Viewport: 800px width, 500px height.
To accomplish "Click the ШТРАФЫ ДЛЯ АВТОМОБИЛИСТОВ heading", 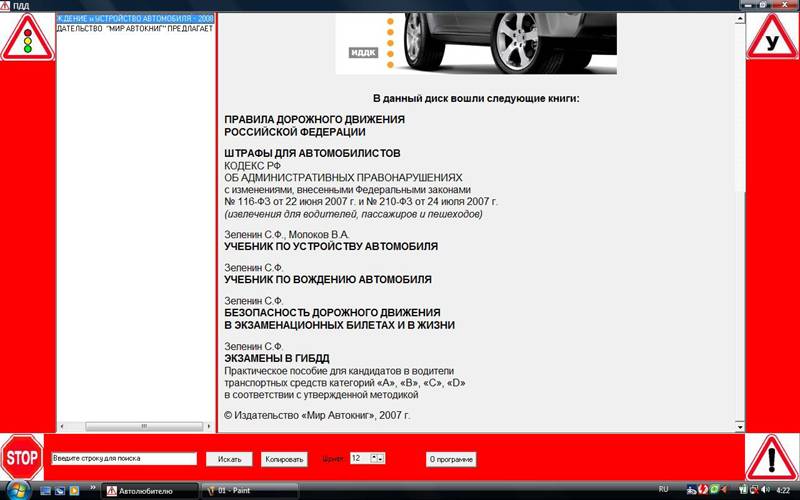I will pos(312,153).
